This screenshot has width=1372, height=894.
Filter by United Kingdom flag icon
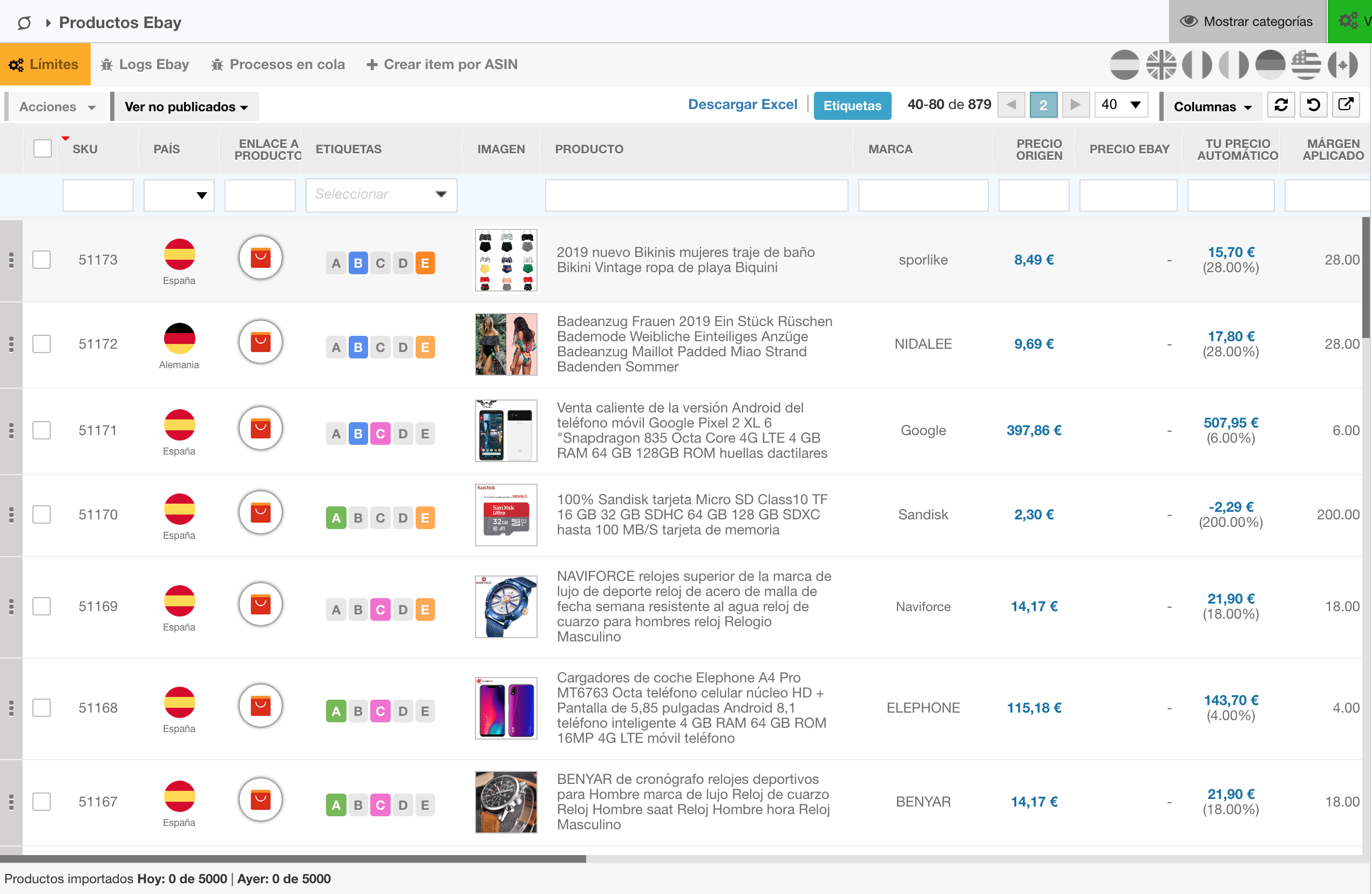pyautogui.click(x=1161, y=65)
